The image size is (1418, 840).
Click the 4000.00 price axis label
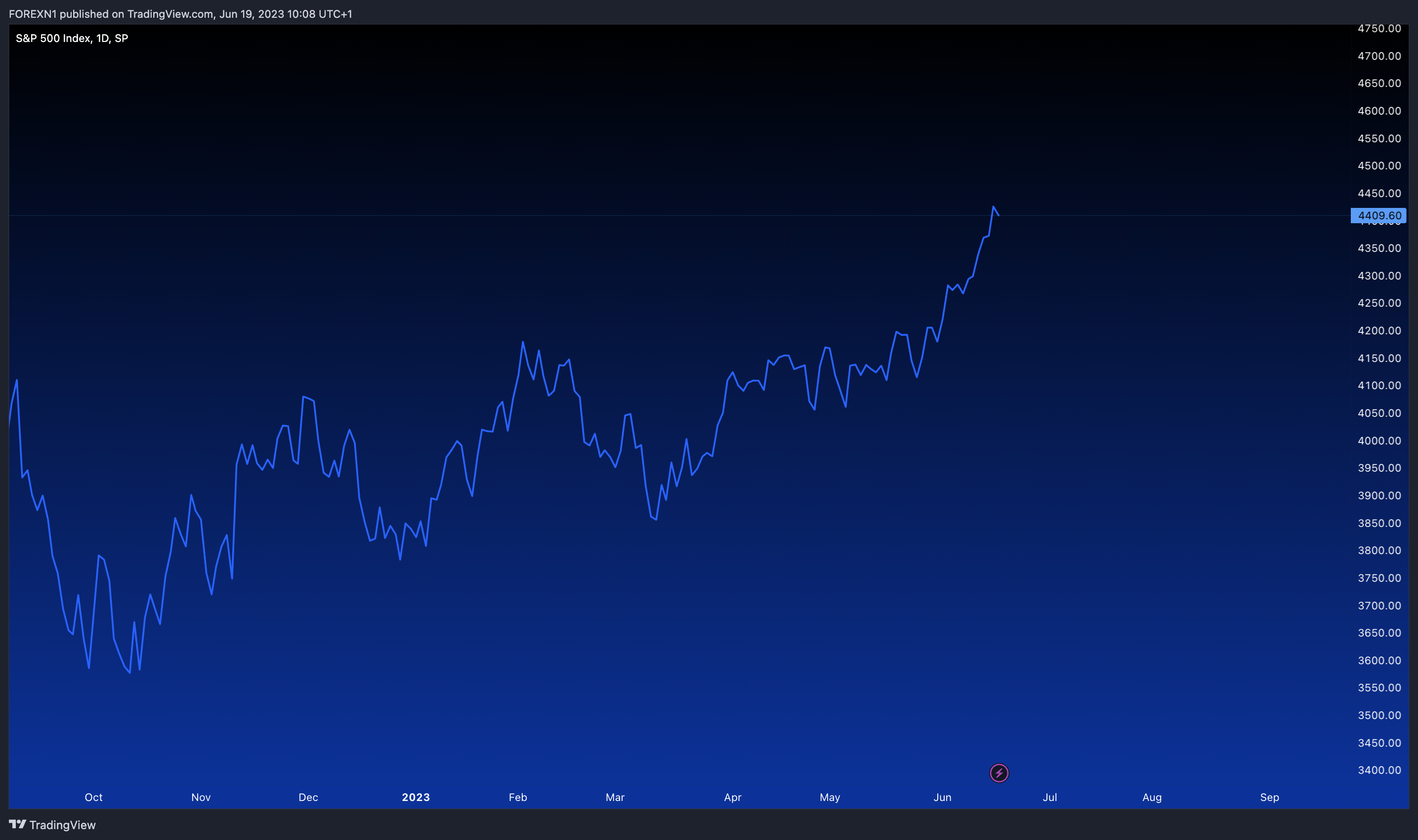point(1379,441)
